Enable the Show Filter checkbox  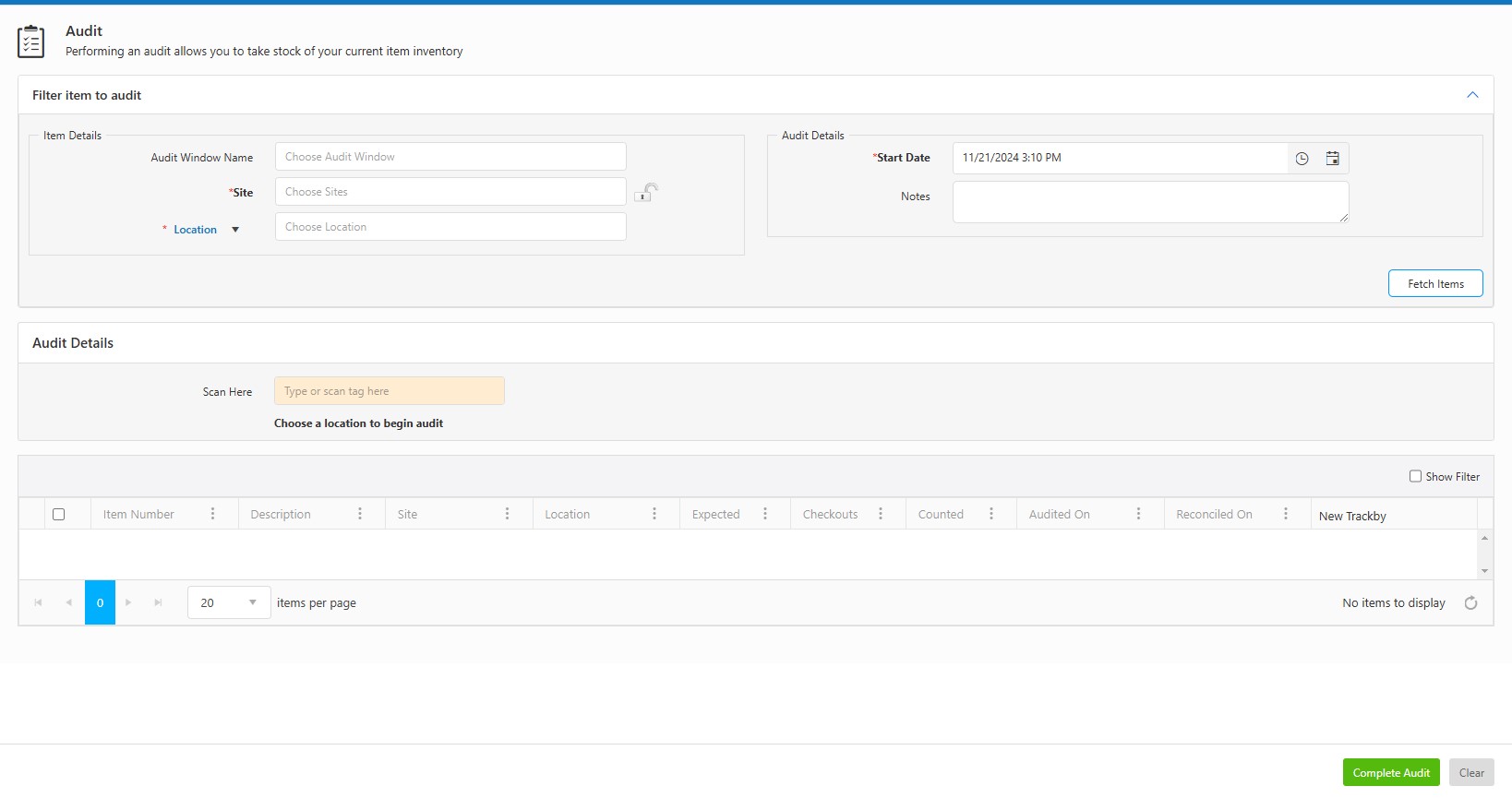tap(1415, 476)
